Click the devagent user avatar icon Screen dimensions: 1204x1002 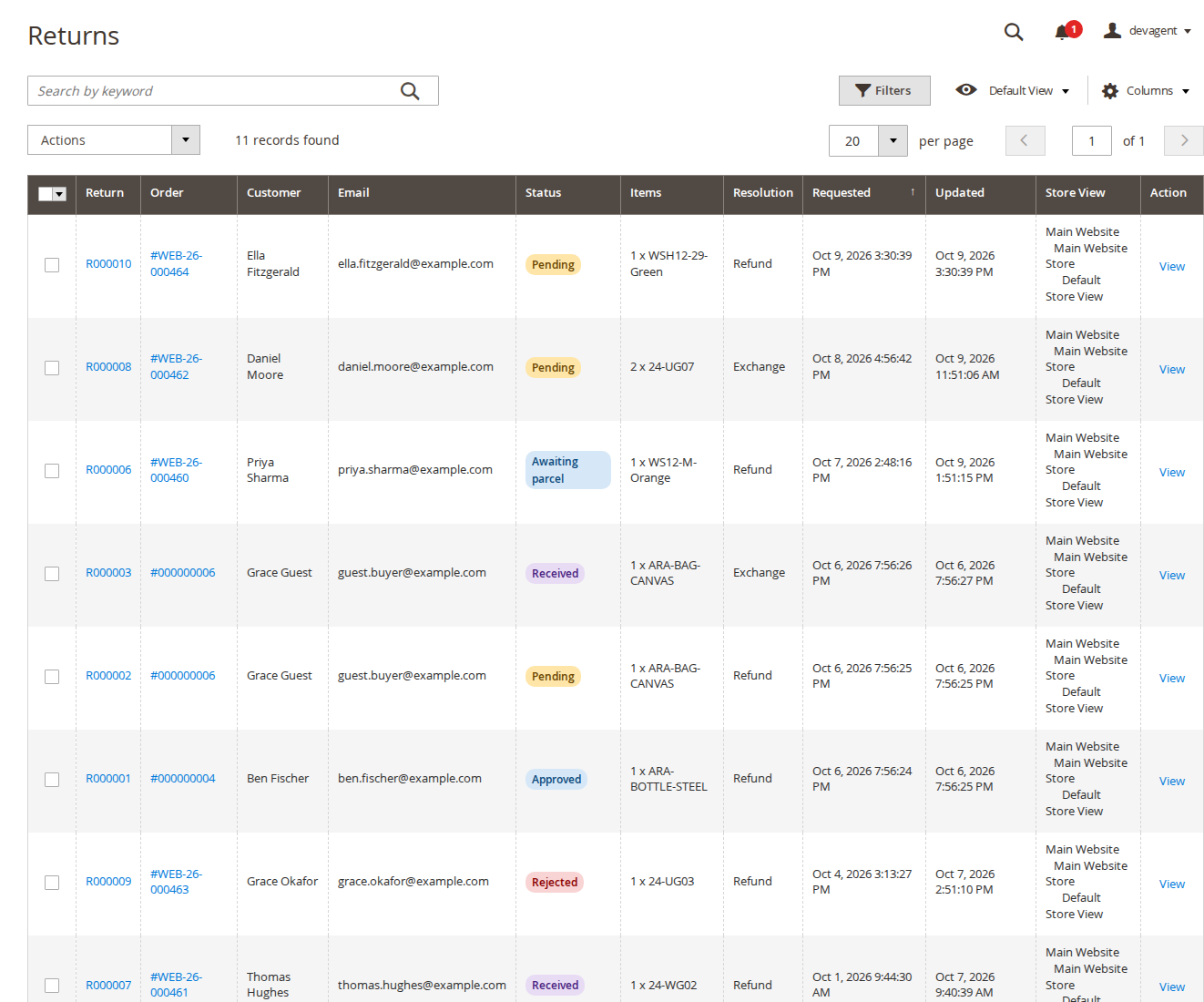[x=1112, y=31]
